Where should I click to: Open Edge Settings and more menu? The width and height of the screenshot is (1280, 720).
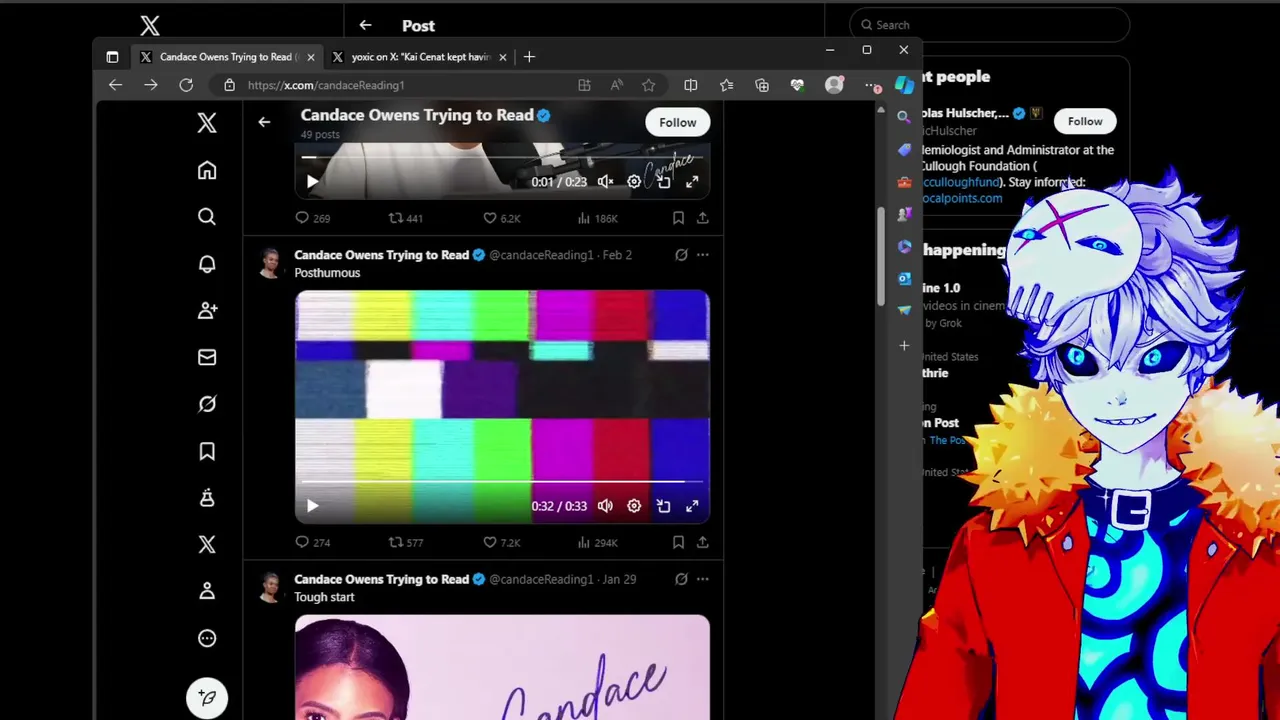[x=873, y=85]
